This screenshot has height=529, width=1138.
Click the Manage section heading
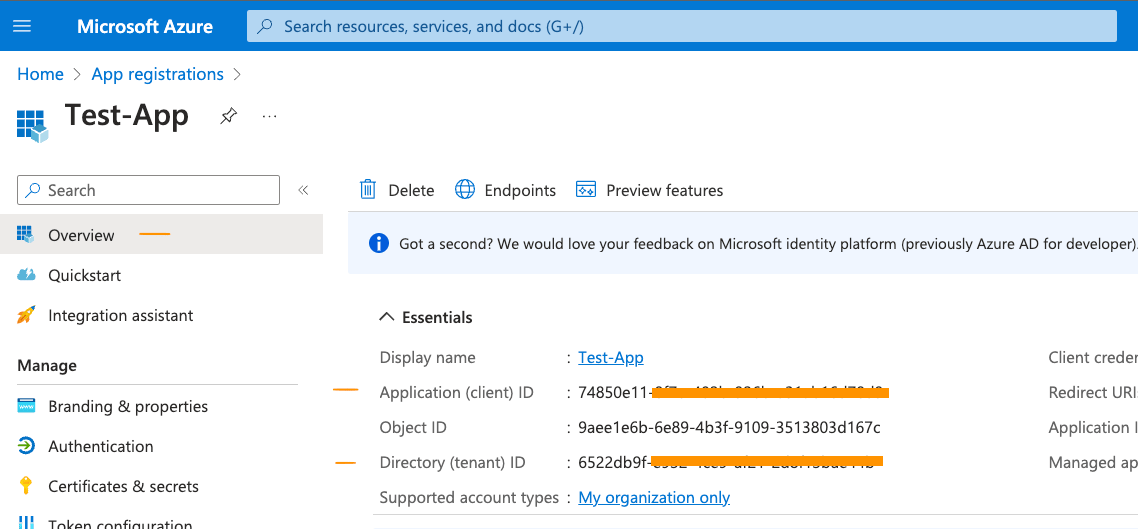[47, 364]
